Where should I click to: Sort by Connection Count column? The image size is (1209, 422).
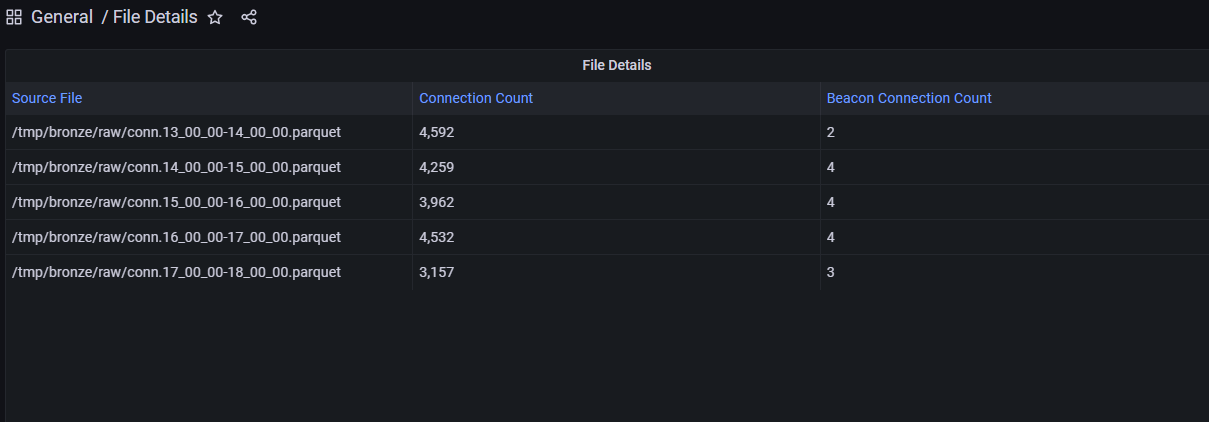(x=476, y=98)
